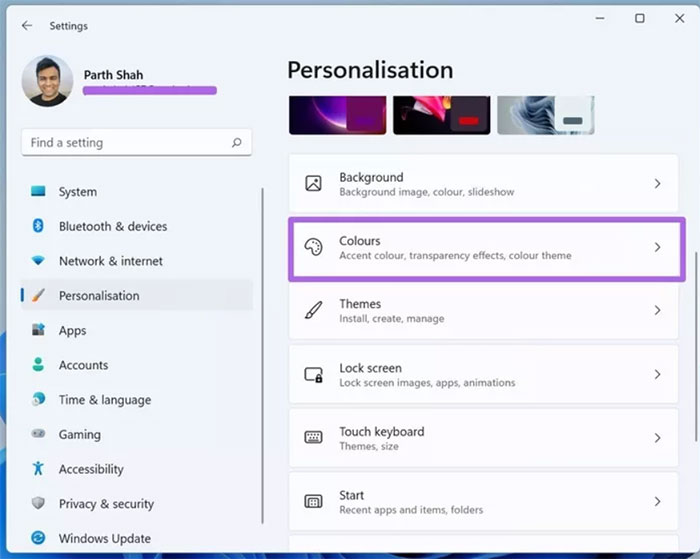700x559 pixels.
Task: Open Apps in the sidebar
Action: (x=72, y=331)
